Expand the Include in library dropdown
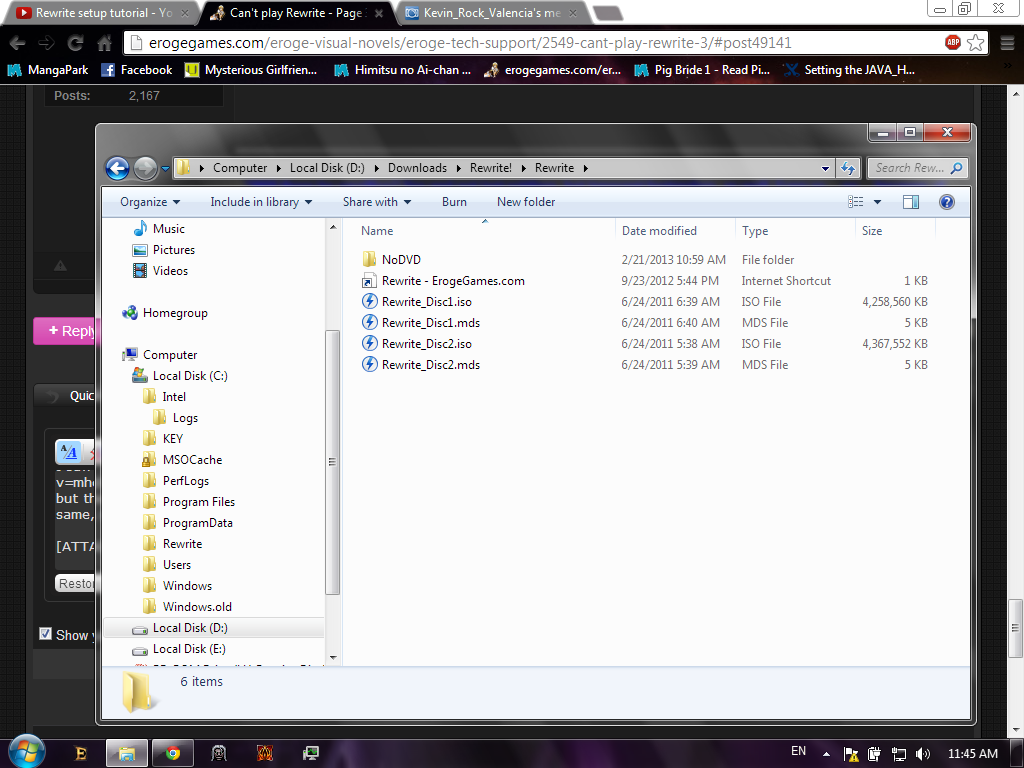The image size is (1024, 768). [261, 202]
